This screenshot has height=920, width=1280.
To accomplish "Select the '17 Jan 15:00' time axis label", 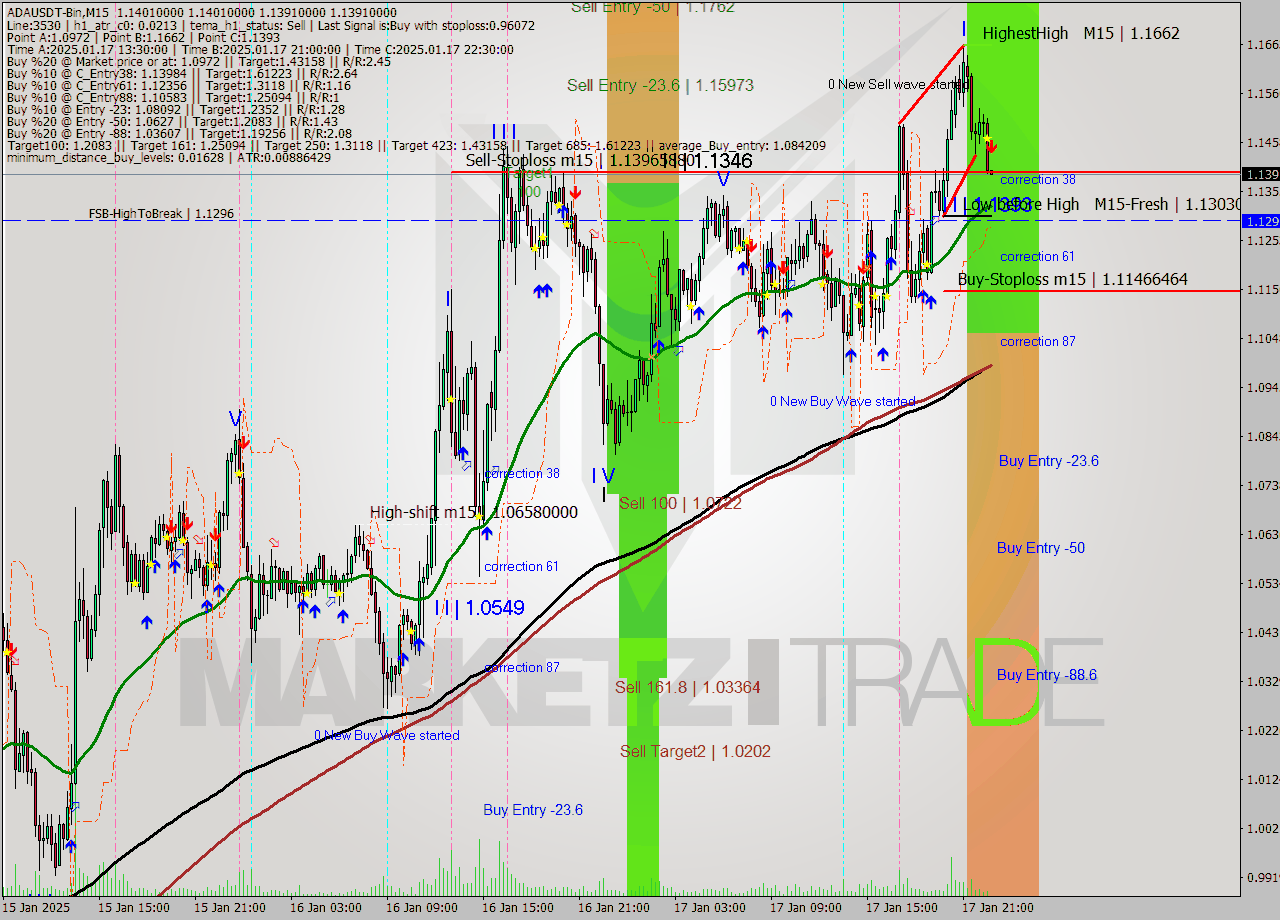I will pos(901,908).
